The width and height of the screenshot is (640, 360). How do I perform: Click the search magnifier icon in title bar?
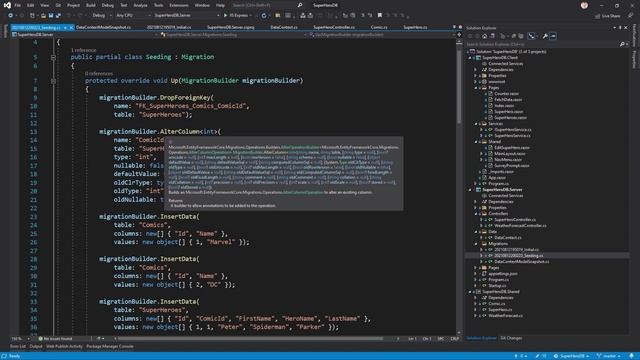[300, 5]
